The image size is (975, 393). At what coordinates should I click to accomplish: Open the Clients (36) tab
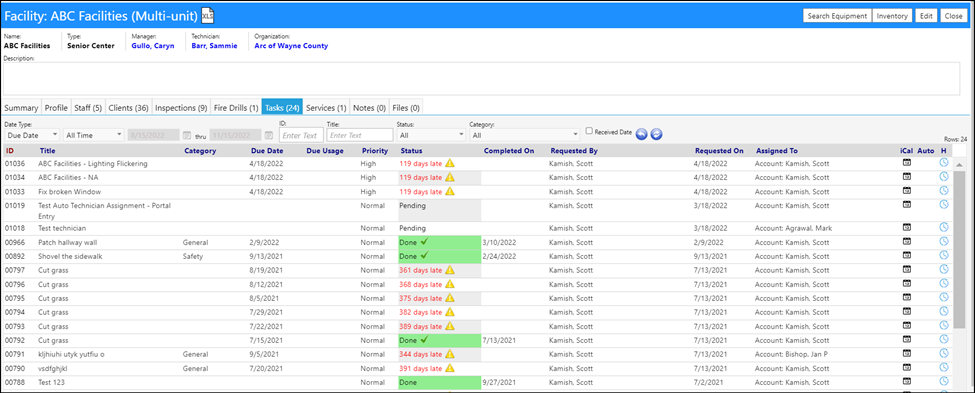coord(128,108)
